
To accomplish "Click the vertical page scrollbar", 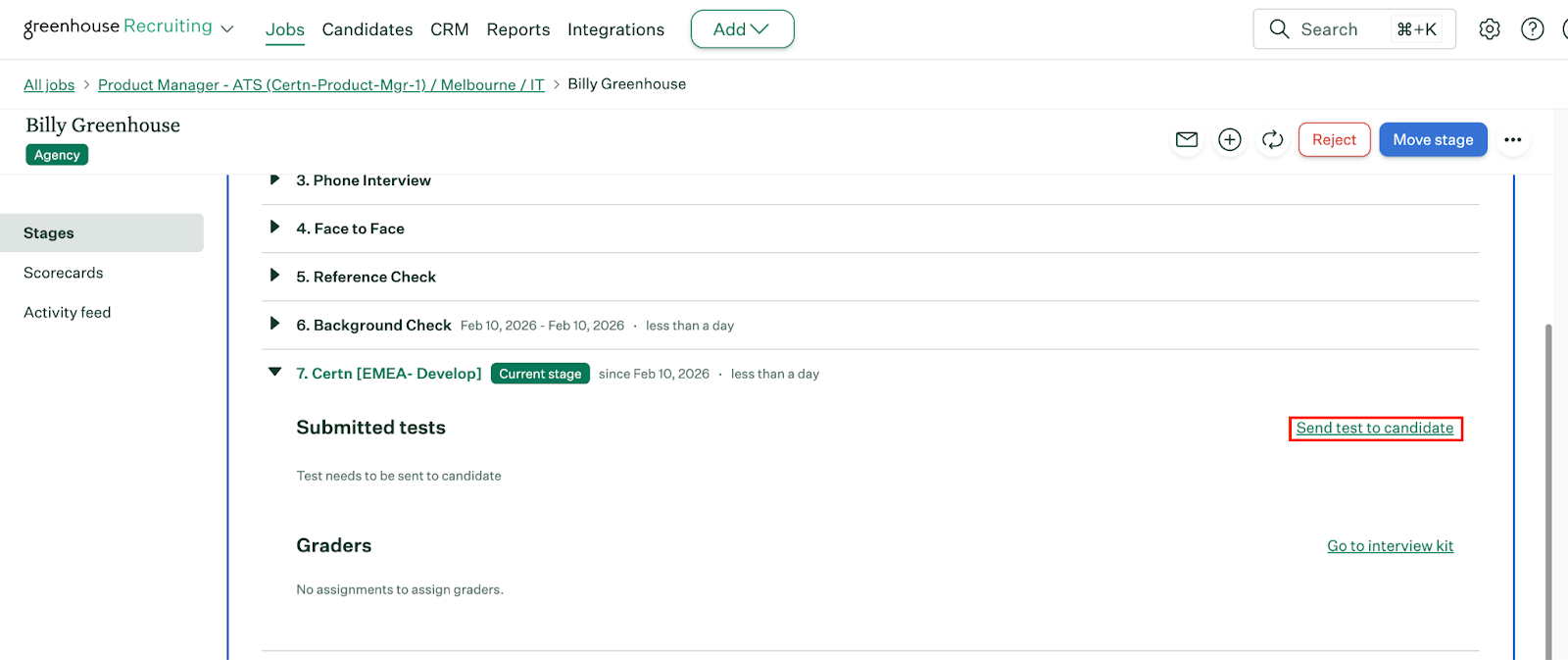I will [x=1548, y=490].
